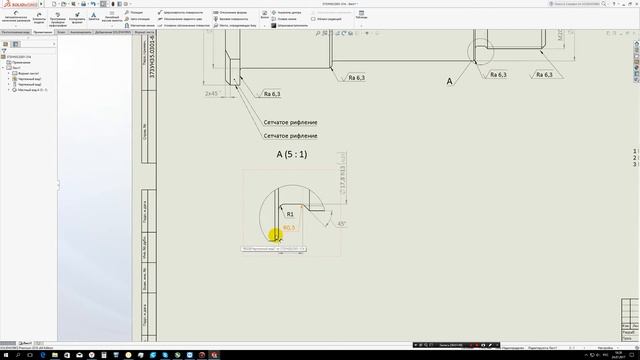Insert a Datum Target symbol
Image resolution: width=640 pixels, height=360 pixels.
(x=235, y=25)
